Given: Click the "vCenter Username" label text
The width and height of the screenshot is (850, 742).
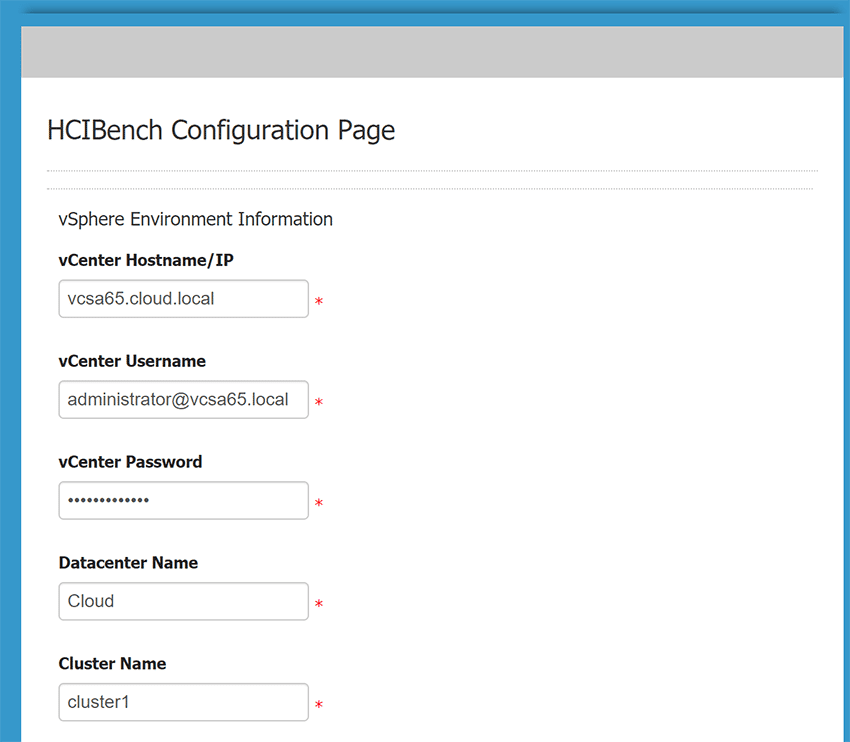Looking at the screenshot, I should 132,361.
